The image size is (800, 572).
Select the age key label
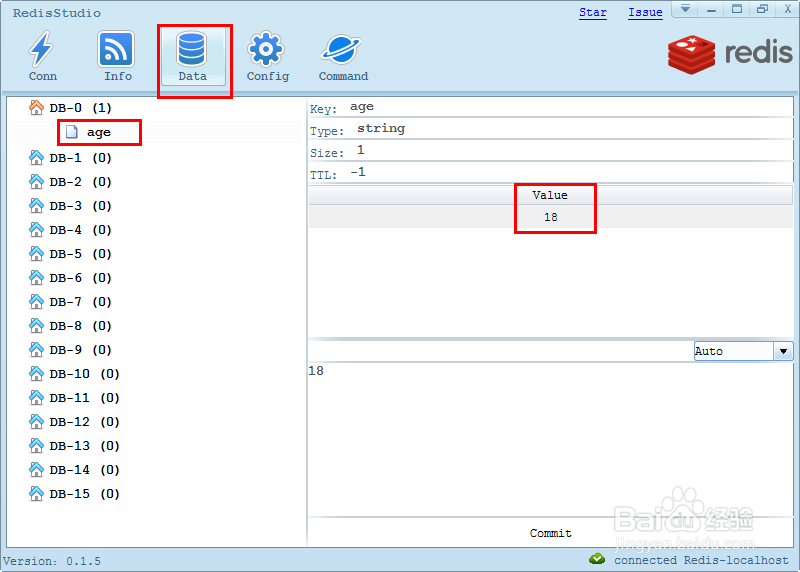pyautogui.click(x=98, y=133)
